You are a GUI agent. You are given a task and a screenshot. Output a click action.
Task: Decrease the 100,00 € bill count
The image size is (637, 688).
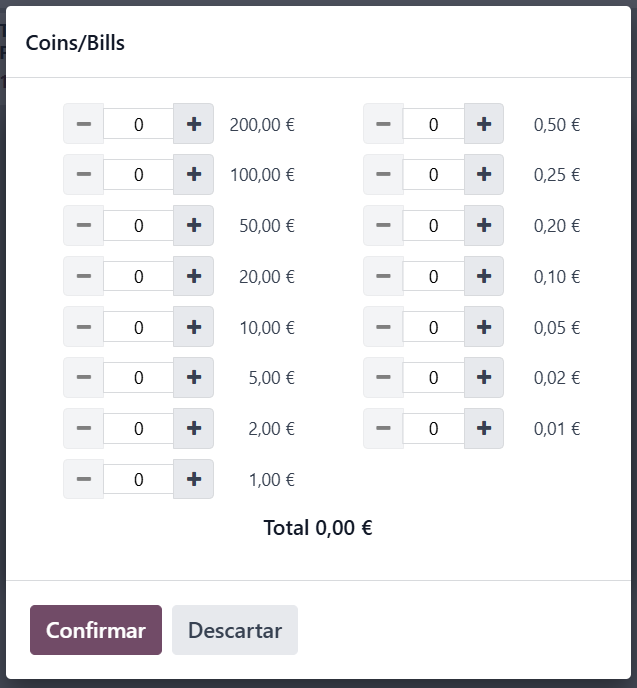pos(83,174)
